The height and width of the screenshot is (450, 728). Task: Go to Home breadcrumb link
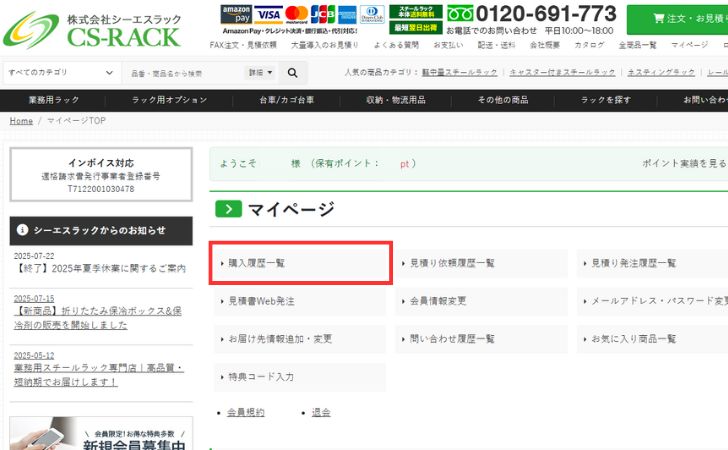click(21, 121)
